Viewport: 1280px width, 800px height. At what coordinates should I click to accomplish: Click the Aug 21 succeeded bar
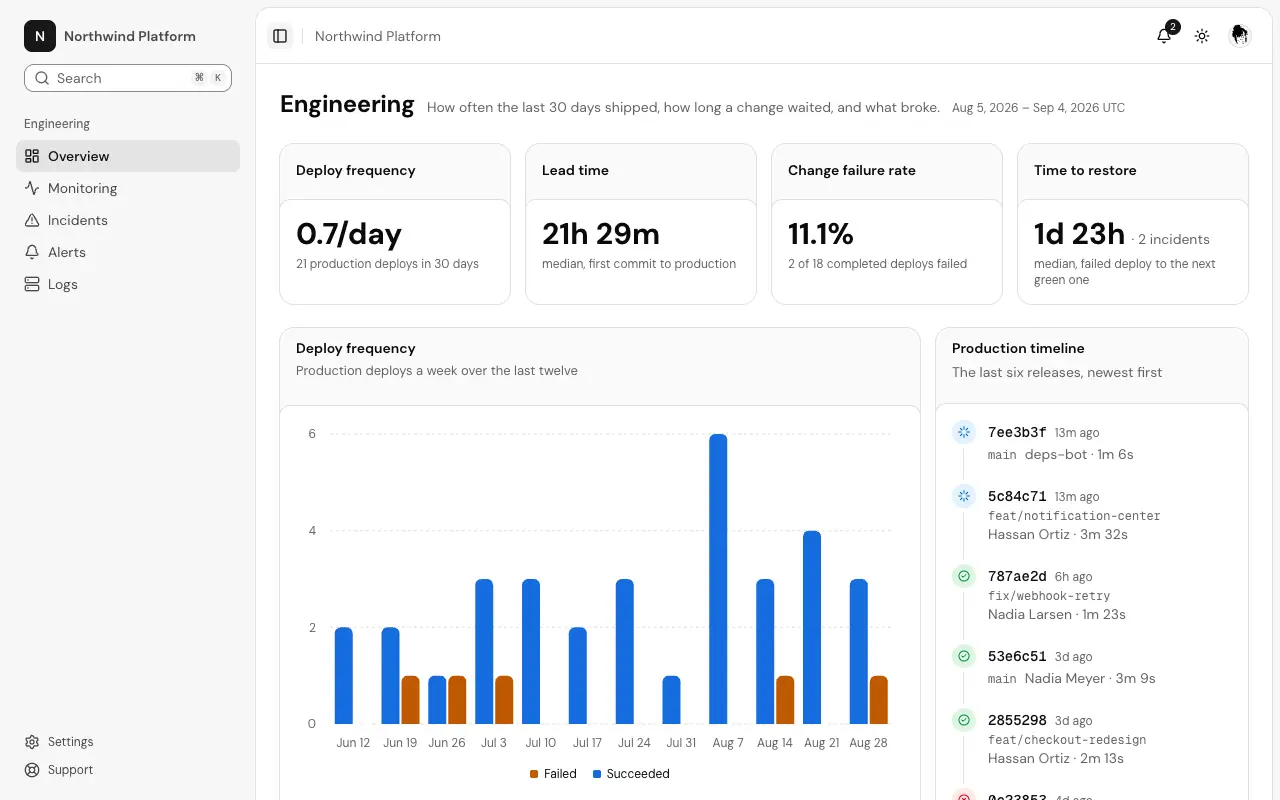812,627
